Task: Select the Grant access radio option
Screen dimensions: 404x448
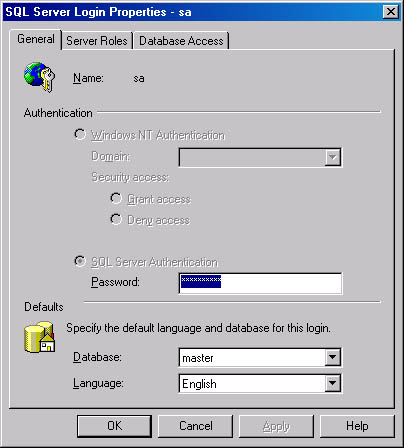Action: click(116, 199)
